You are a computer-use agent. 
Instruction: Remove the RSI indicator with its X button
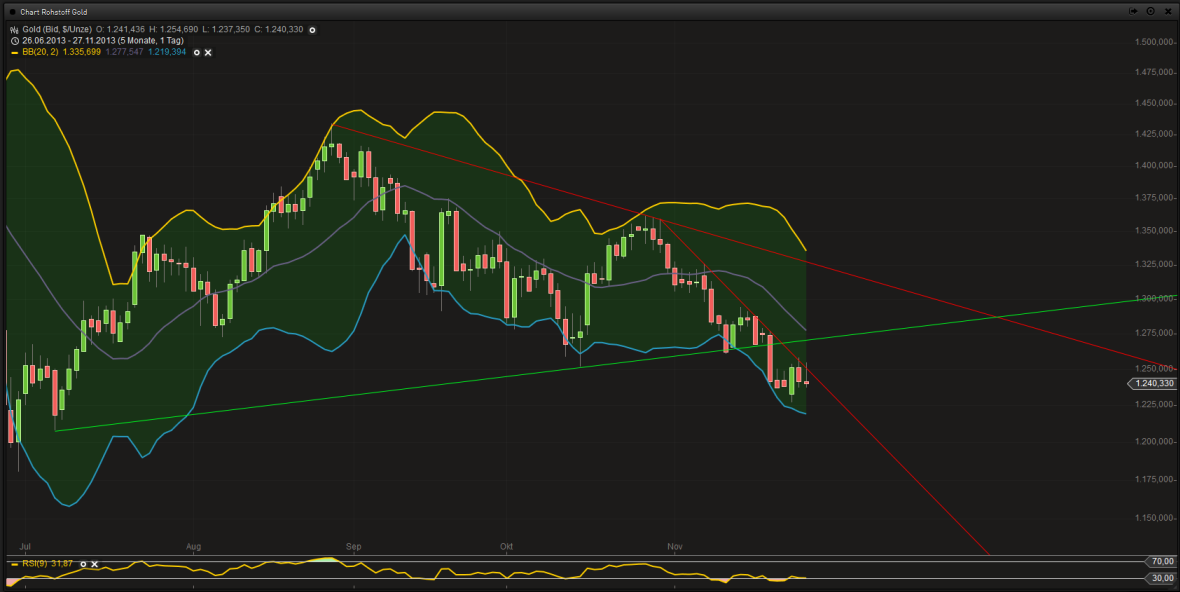(94, 563)
